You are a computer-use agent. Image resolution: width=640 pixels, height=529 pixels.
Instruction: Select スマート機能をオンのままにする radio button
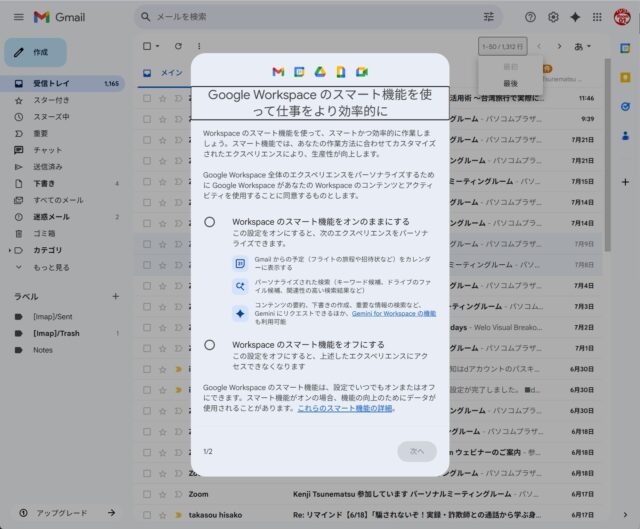tap(210, 222)
